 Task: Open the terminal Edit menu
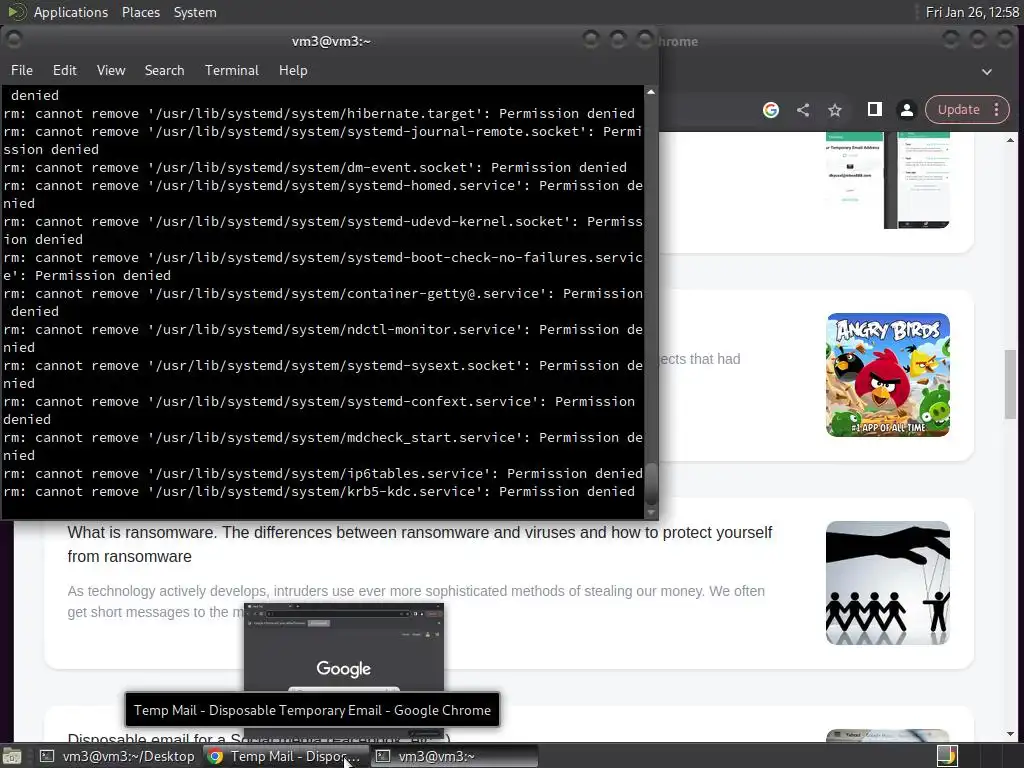click(x=65, y=70)
